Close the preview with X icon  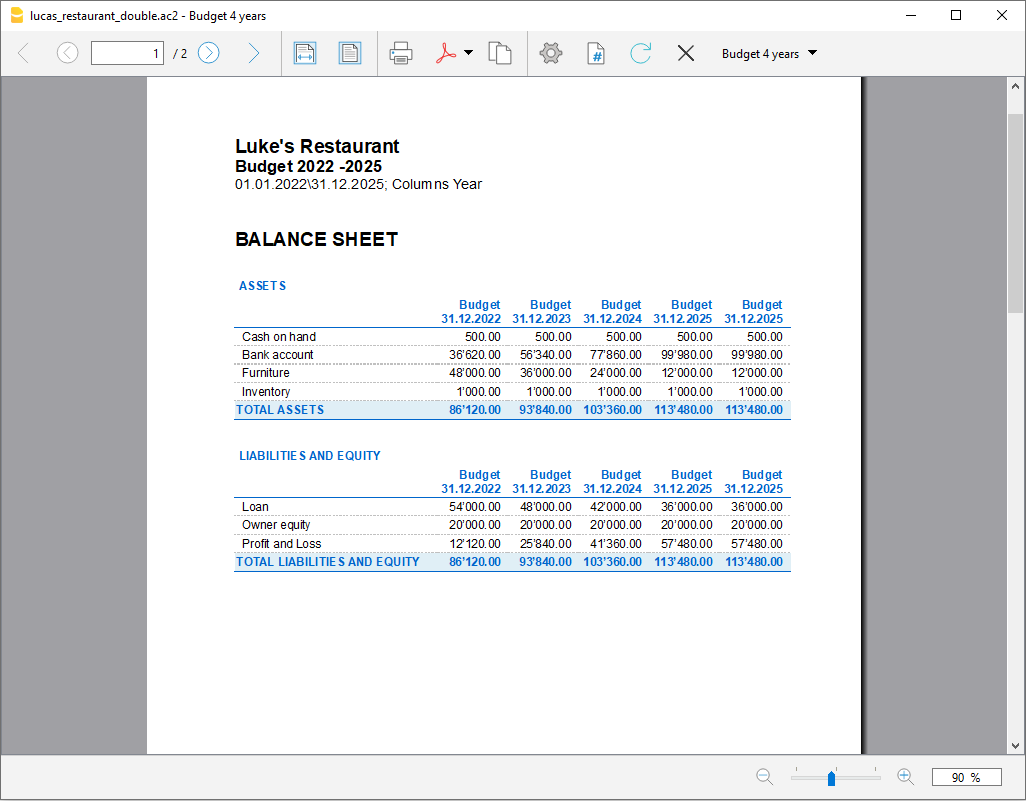click(x=686, y=53)
